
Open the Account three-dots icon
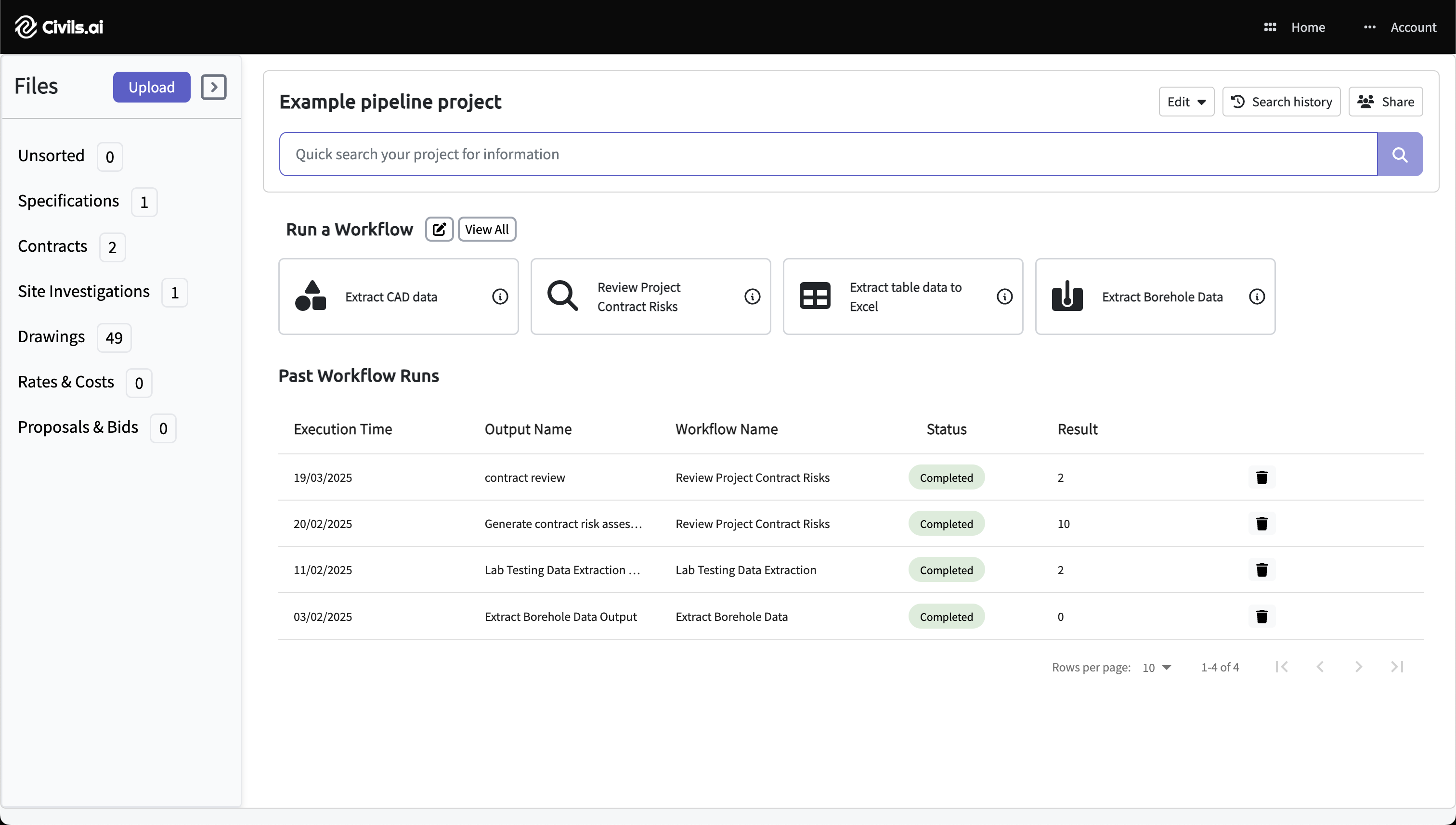[x=1369, y=27]
